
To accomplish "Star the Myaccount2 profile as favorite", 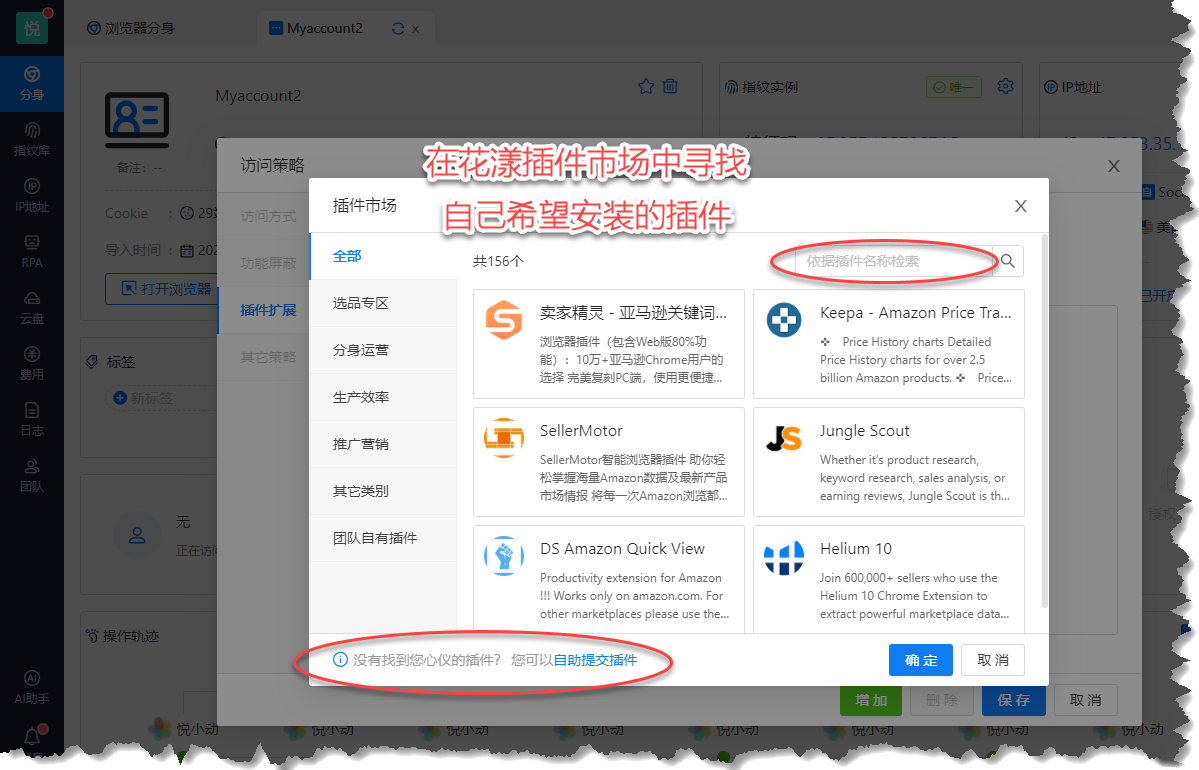I will tap(646, 86).
